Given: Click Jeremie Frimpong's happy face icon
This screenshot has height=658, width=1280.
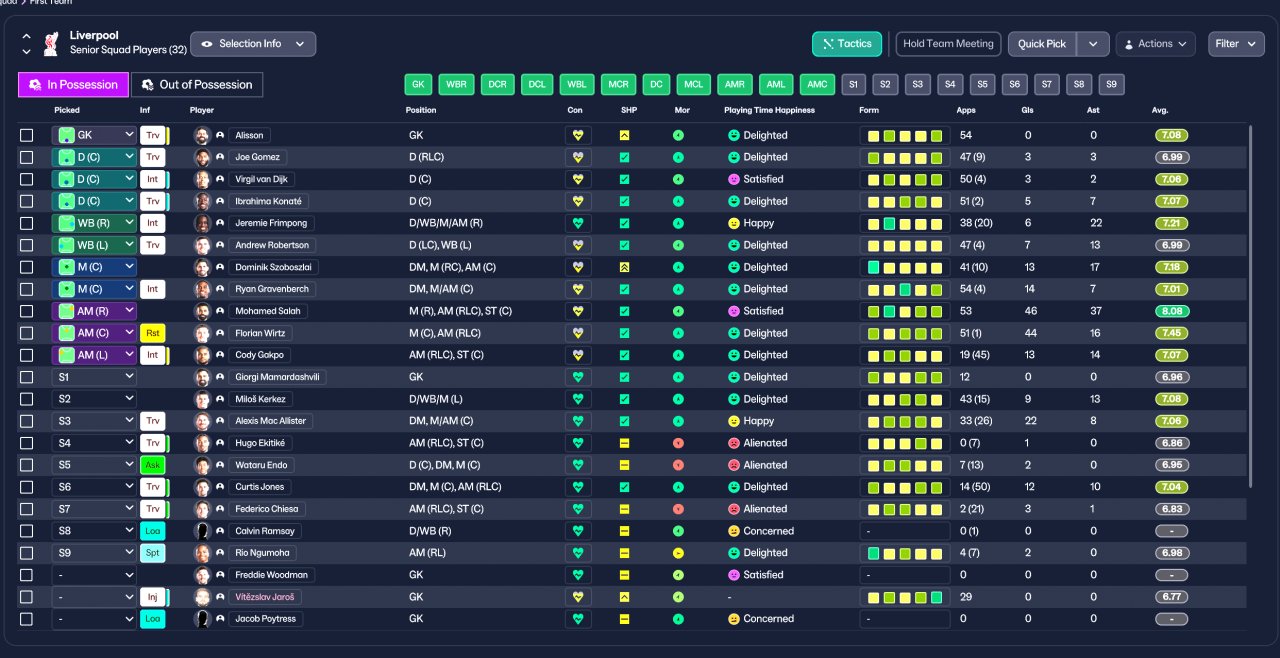Looking at the screenshot, I should tap(733, 223).
